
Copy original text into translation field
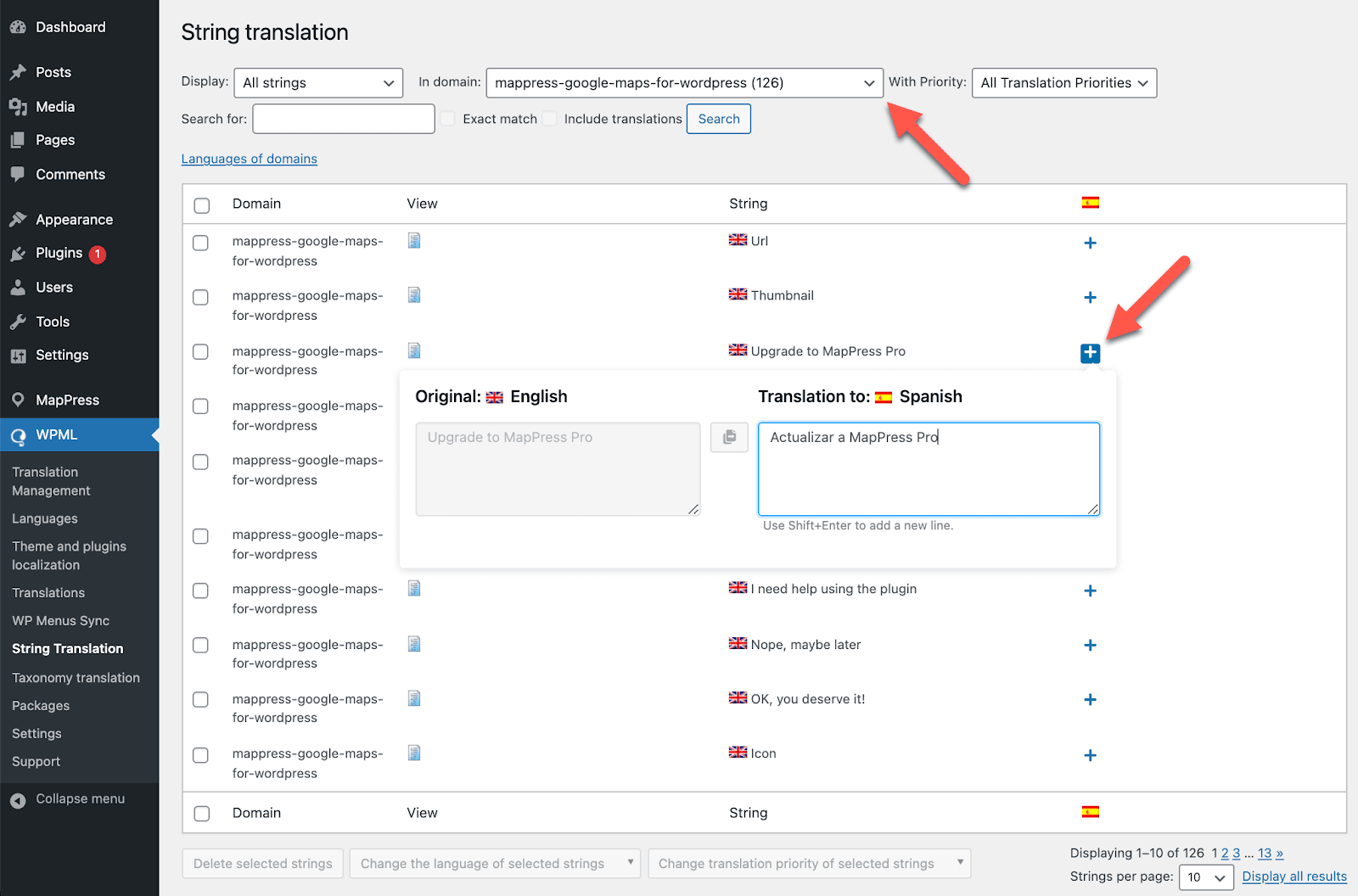729,437
